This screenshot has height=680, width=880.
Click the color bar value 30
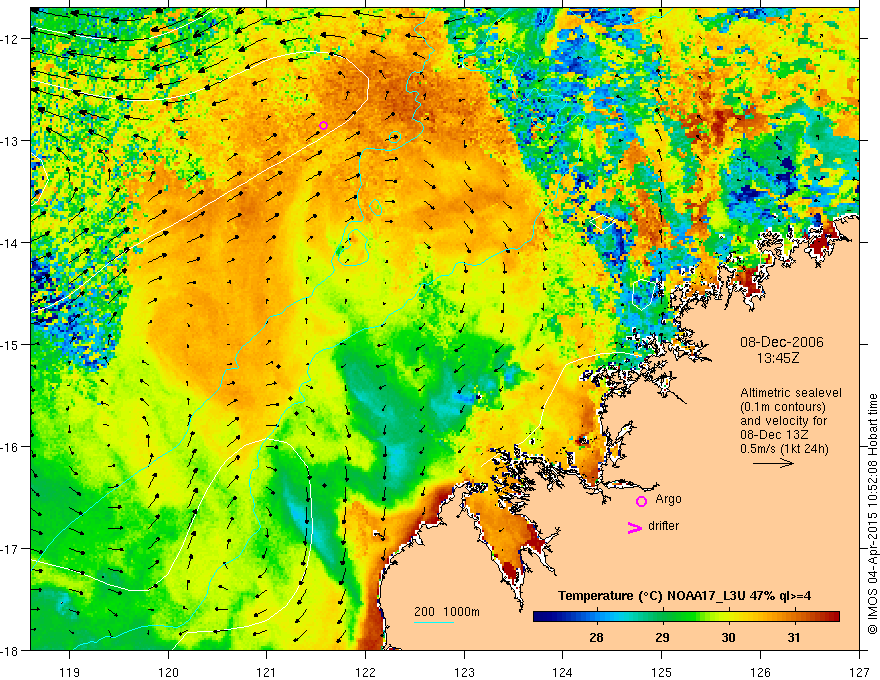728,637
